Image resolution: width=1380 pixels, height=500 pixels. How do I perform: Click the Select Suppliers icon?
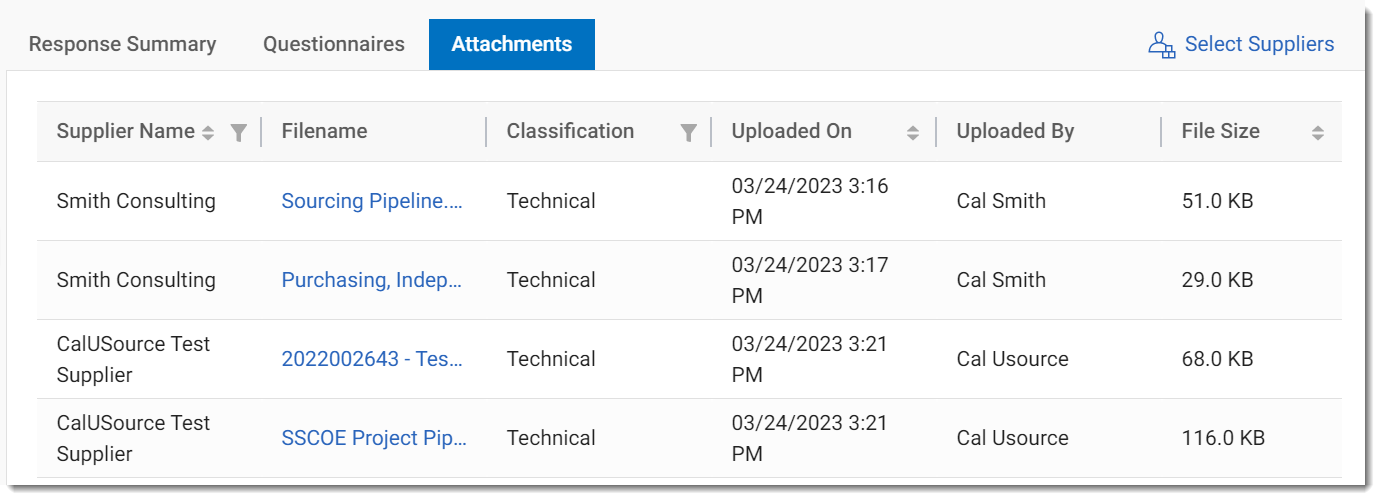[1161, 45]
